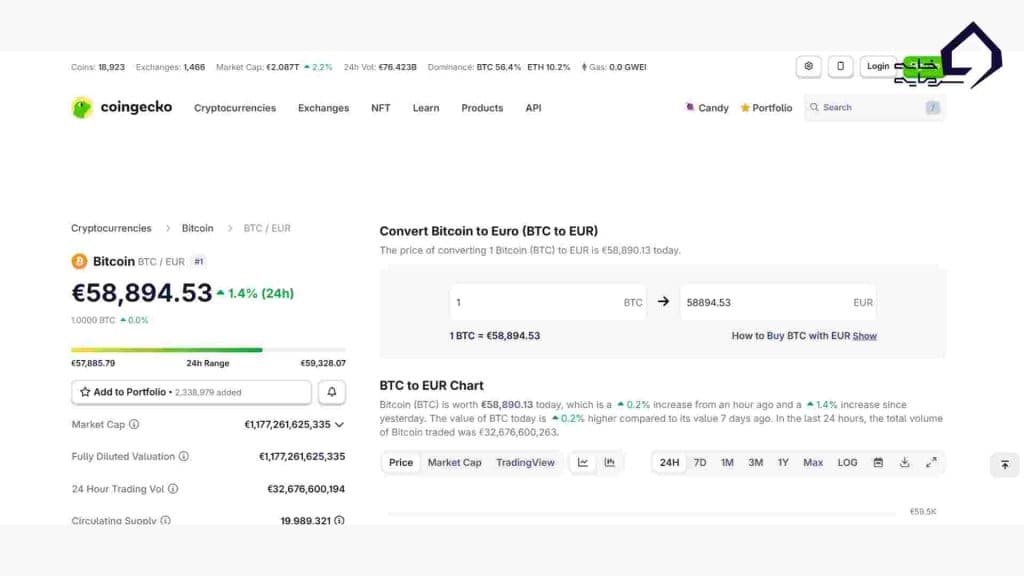This screenshot has height=576, width=1024.
Task: Click the price alert bell icon
Action: pos(332,391)
